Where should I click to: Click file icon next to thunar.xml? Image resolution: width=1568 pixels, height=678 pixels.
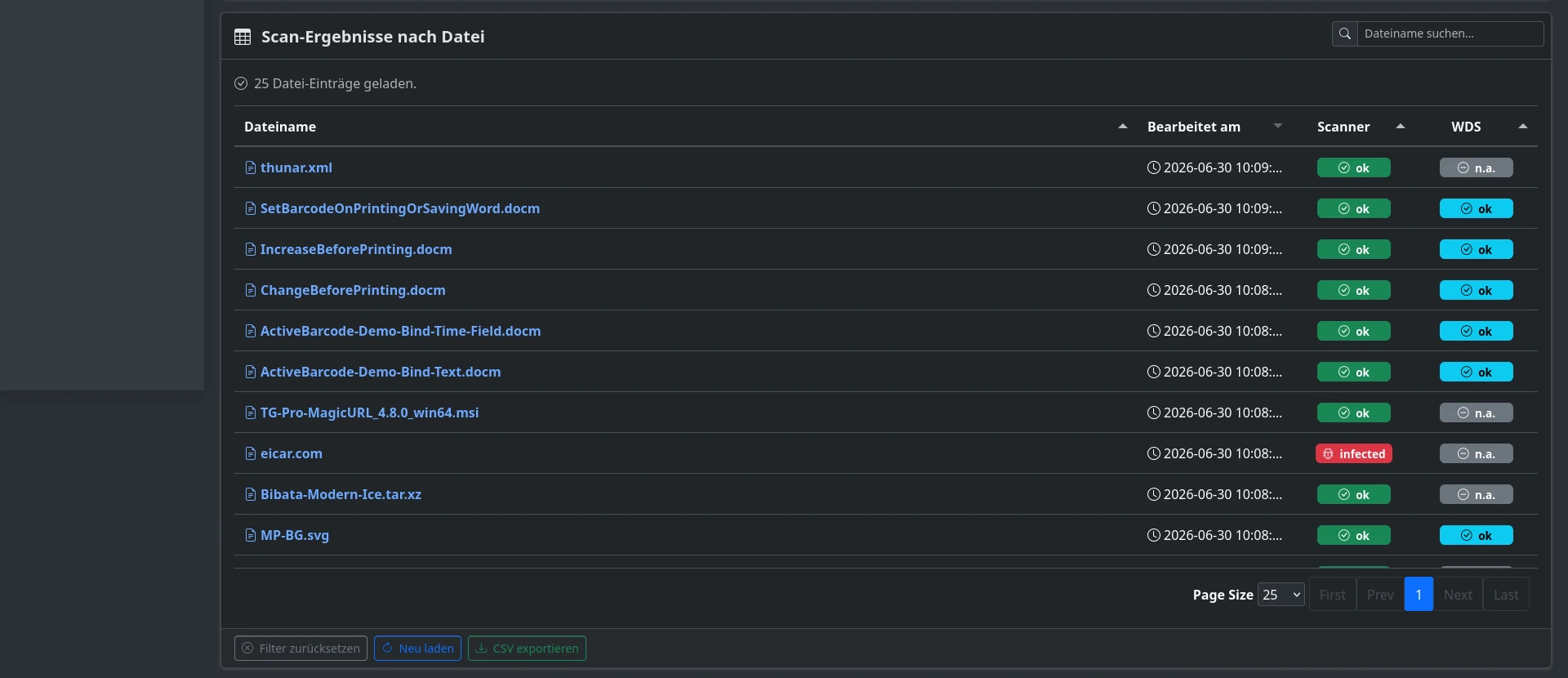[x=251, y=167]
